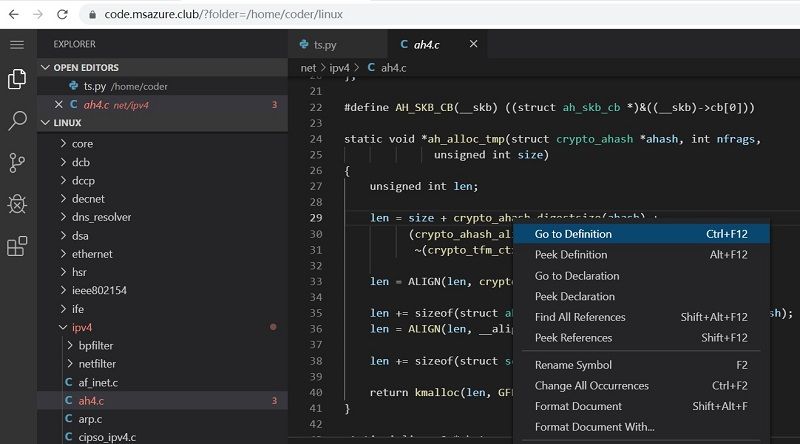Open the Run and Debug view icon

click(x=17, y=204)
